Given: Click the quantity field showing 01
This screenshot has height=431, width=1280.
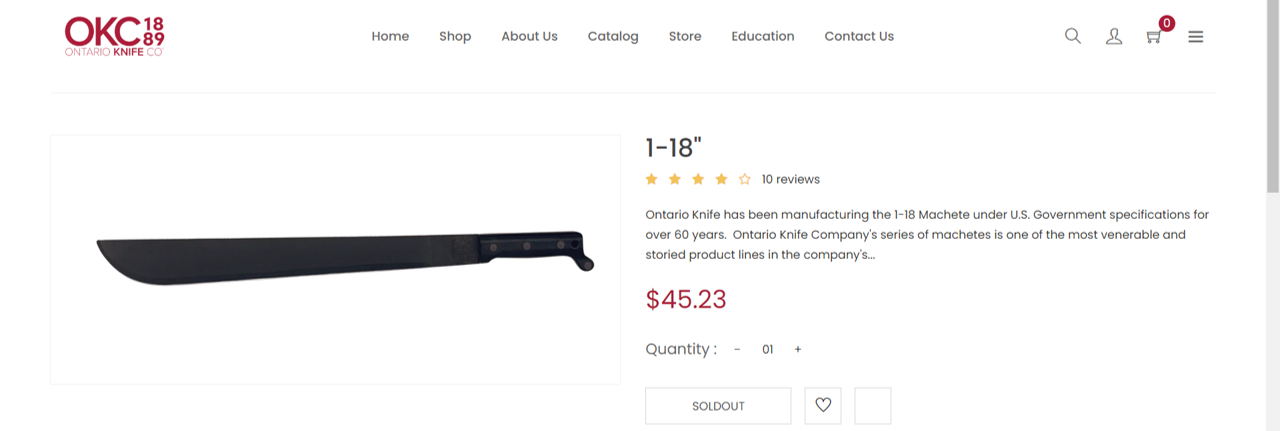Looking at the screenshot, I should [x=768, y=350].
